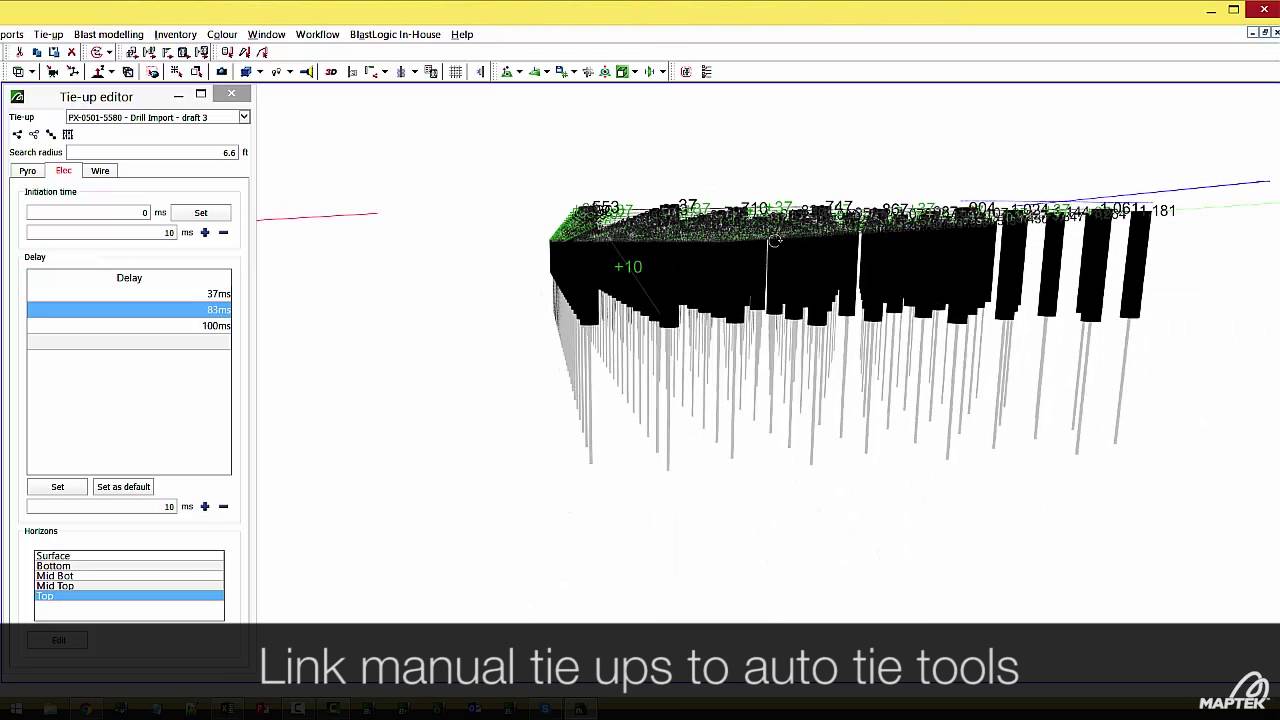Click the Set as default button
This screenshot has height=720, width=1280.
click(x=124, y=487)
